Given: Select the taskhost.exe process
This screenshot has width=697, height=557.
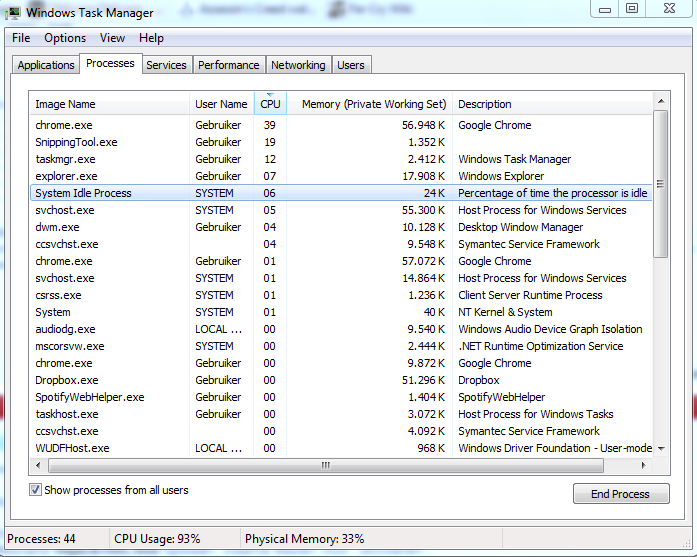Looking at the screenshot, I should (341, 414).
